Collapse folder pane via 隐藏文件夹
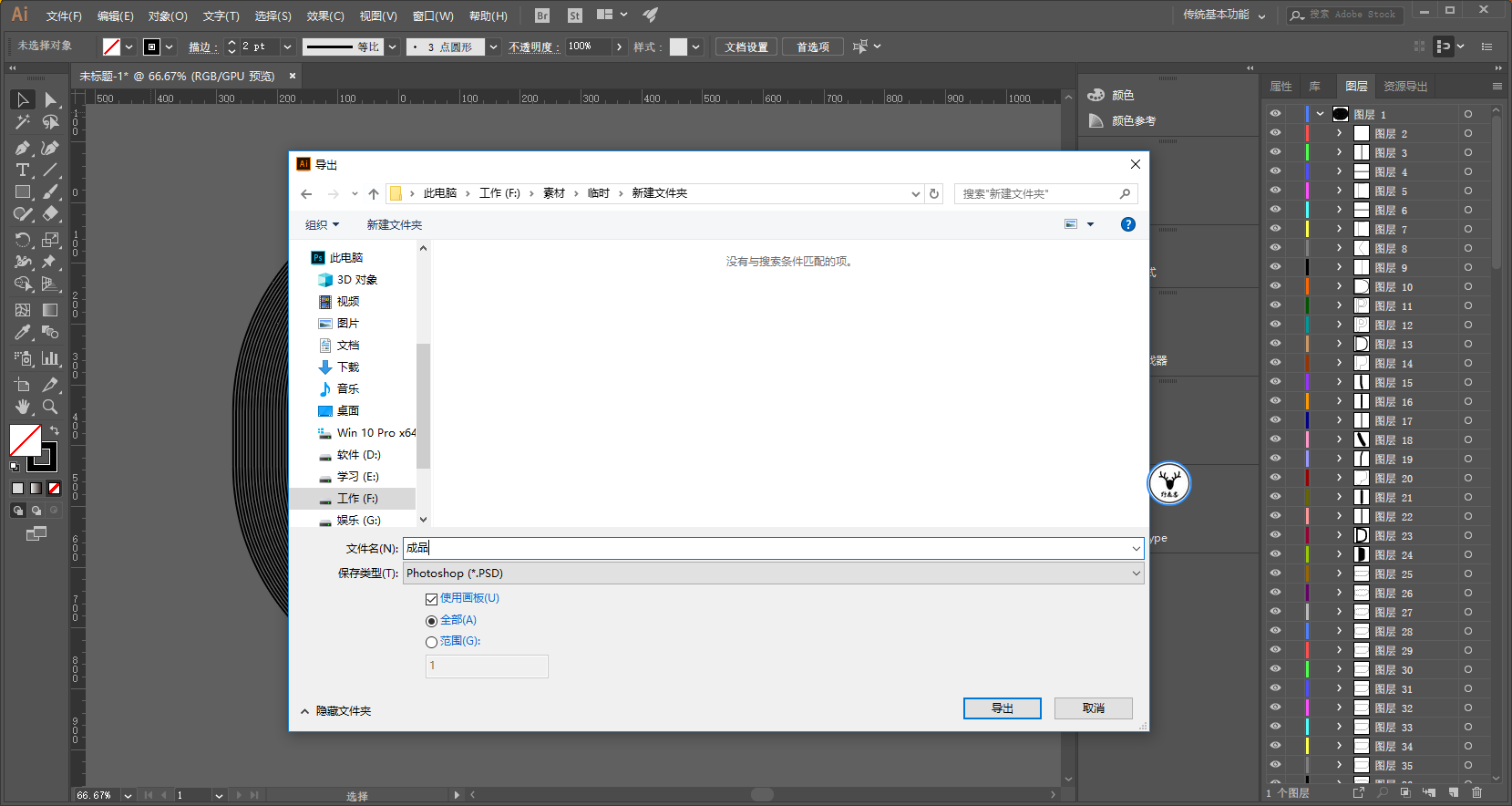The height and width of the screenshot is (806, 1512). [335, 711]
